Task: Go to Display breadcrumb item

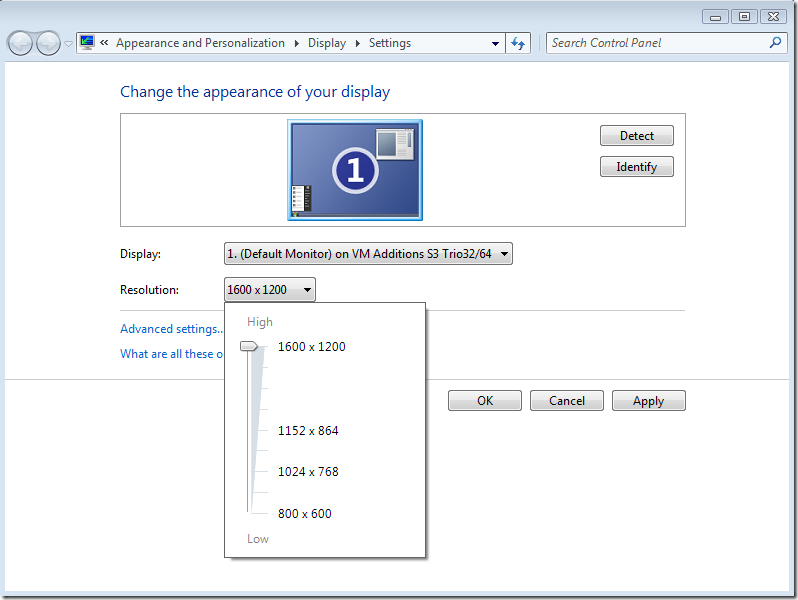Action: click(x=327, y=43)
